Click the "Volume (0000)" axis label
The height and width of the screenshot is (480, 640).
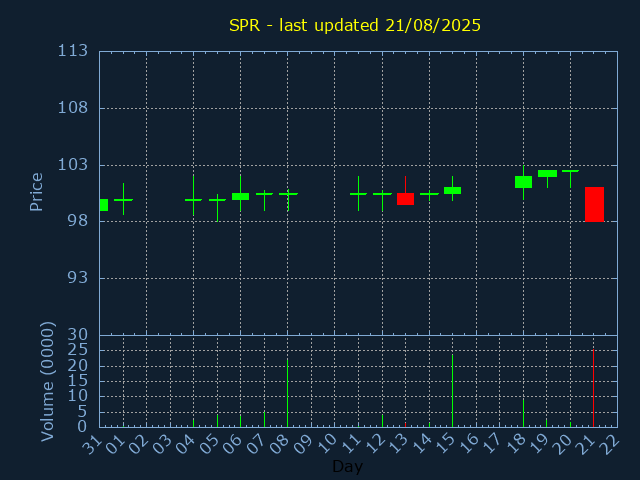coord(47,382)
